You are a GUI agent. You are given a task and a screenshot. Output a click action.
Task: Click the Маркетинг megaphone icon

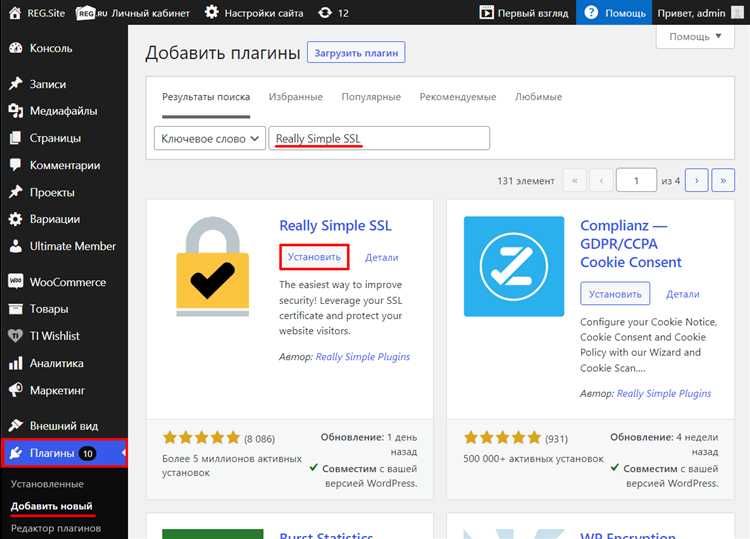click(16, 390)
